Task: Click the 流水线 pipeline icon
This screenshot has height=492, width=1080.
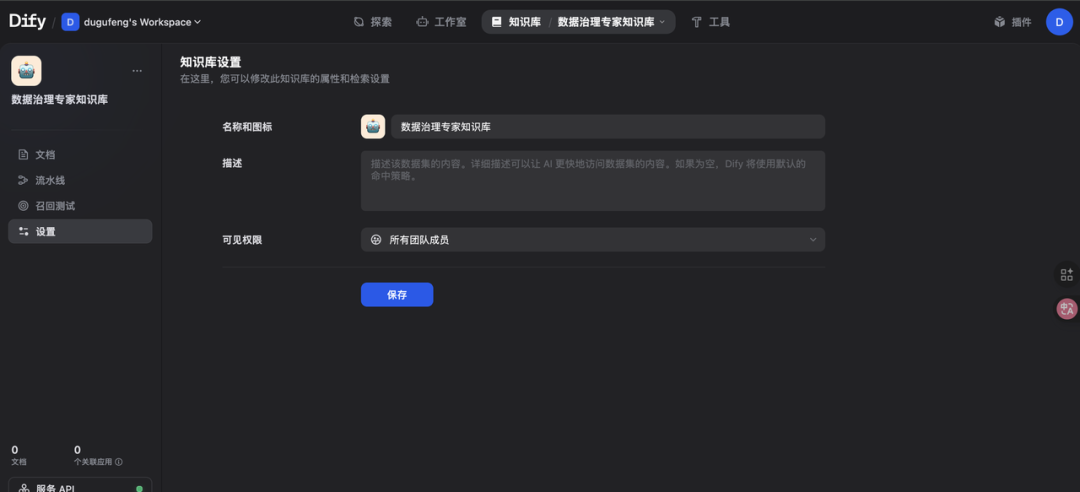Action: point(23,180)
